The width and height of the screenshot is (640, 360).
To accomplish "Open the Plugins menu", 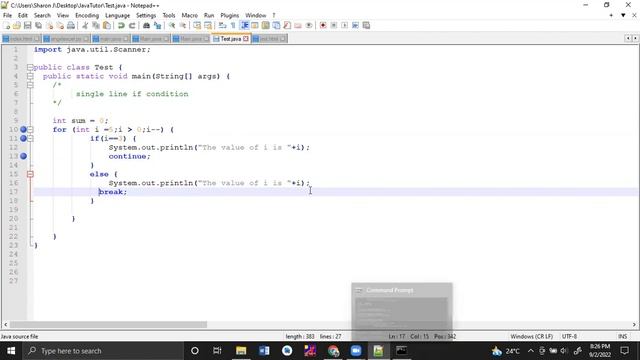I will tap(229, 15).
